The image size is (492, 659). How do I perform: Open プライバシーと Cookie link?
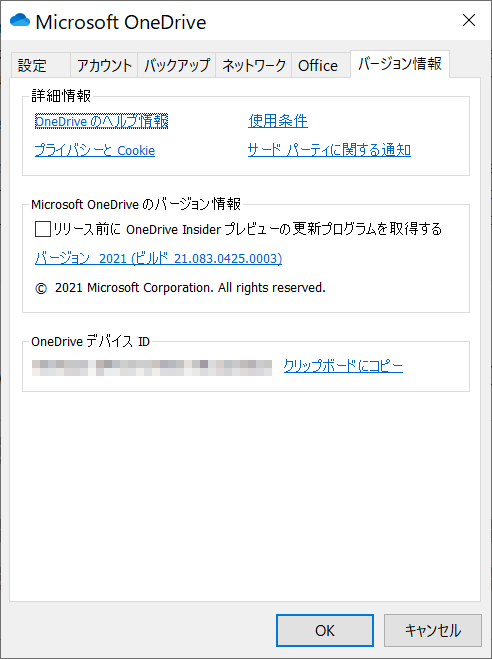coord(95,150)
